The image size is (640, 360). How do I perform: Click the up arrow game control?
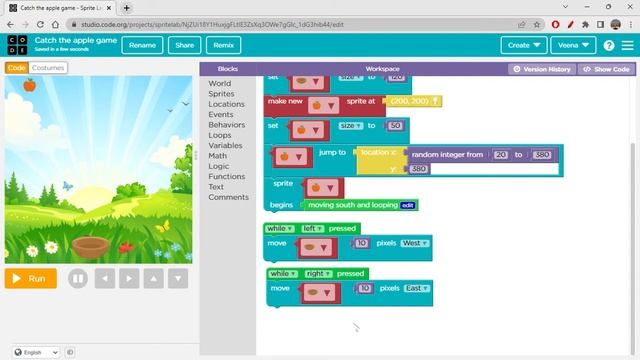click(153, 278)
